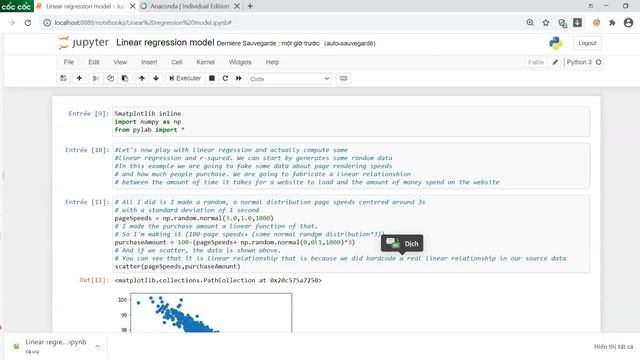Image resolution: width=640 pixels, height=360 pixels.
Task: Open the Widgets menu
Action: [x=240, y=62]
